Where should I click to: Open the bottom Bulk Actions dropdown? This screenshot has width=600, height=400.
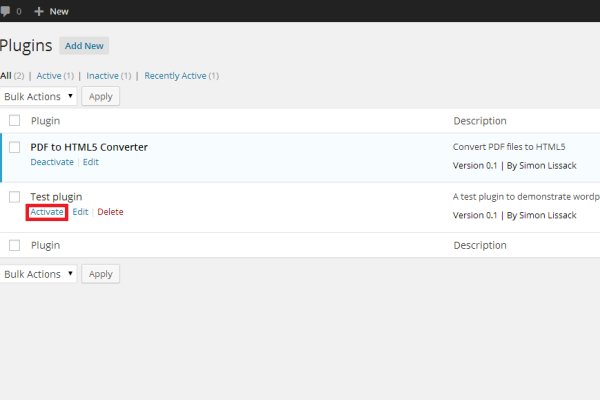[x=38, y=274]
